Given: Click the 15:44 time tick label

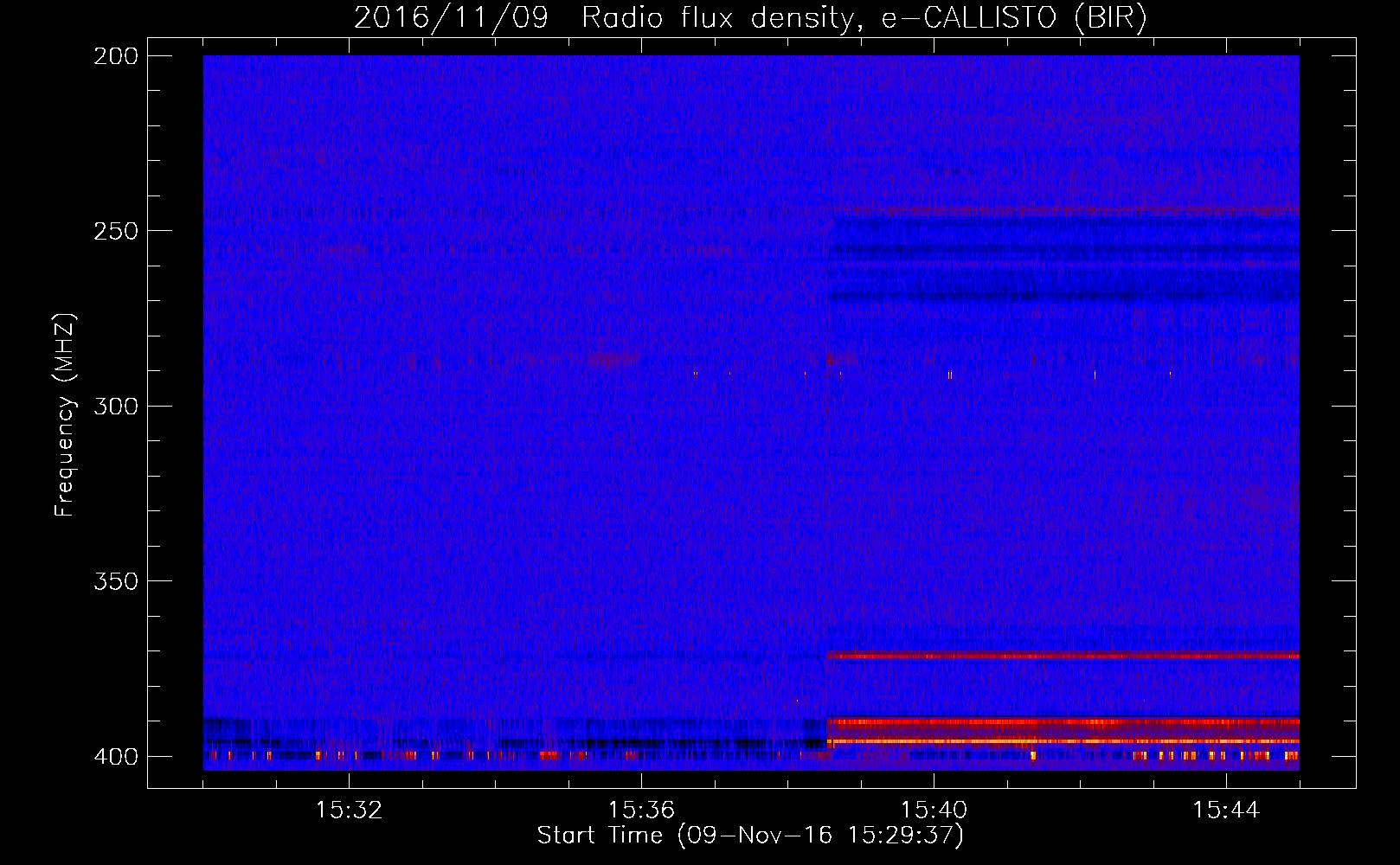Looking at the screenshot, I should coord(1226,811).
